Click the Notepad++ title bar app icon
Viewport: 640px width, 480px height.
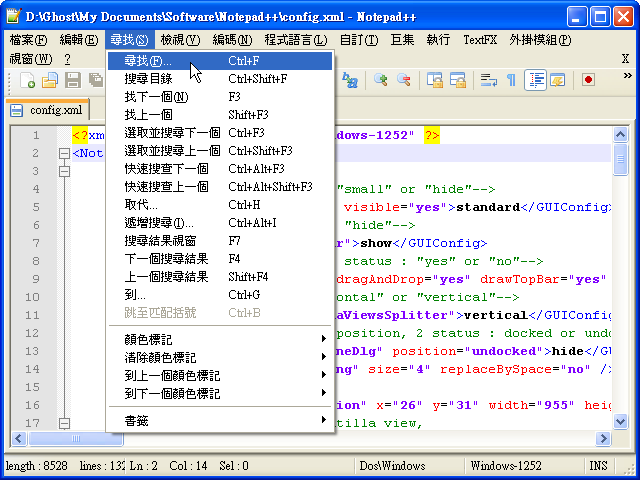pos(13,16)
